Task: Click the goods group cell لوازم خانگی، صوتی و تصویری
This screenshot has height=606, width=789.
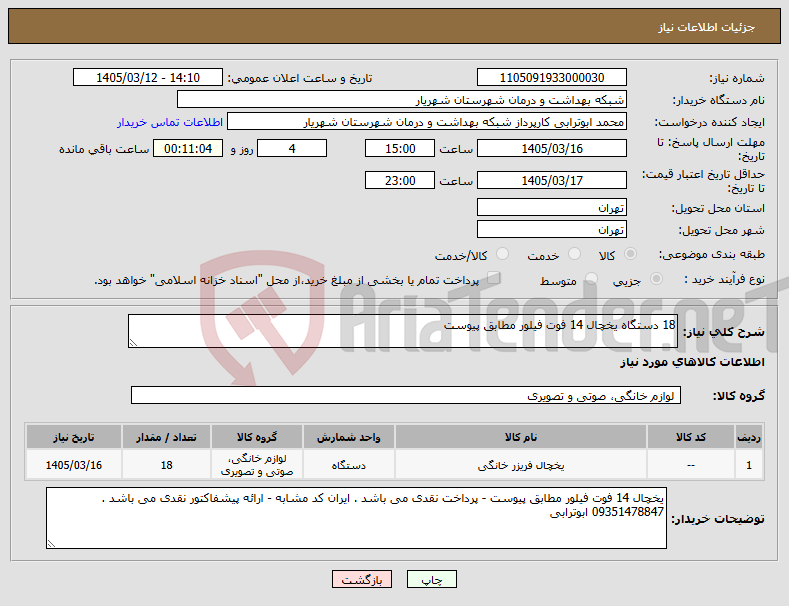Action: tap(257, 465)
